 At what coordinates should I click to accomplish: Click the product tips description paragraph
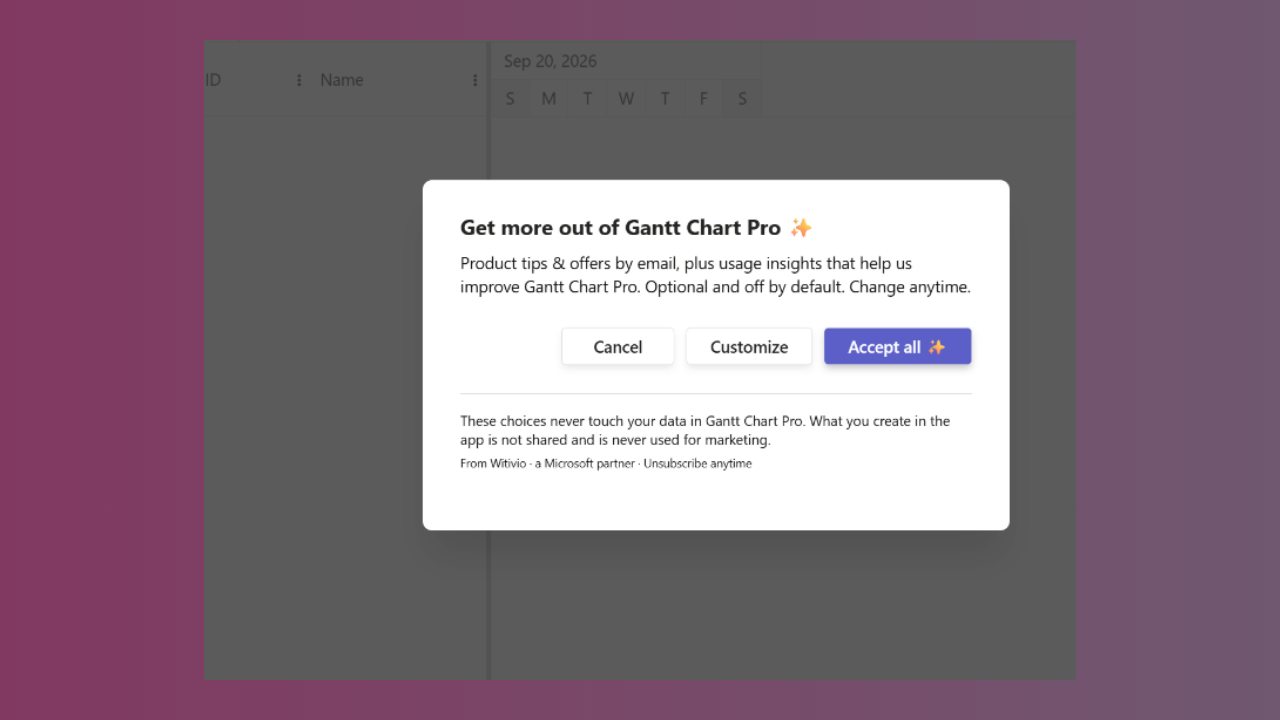(715, 275)
